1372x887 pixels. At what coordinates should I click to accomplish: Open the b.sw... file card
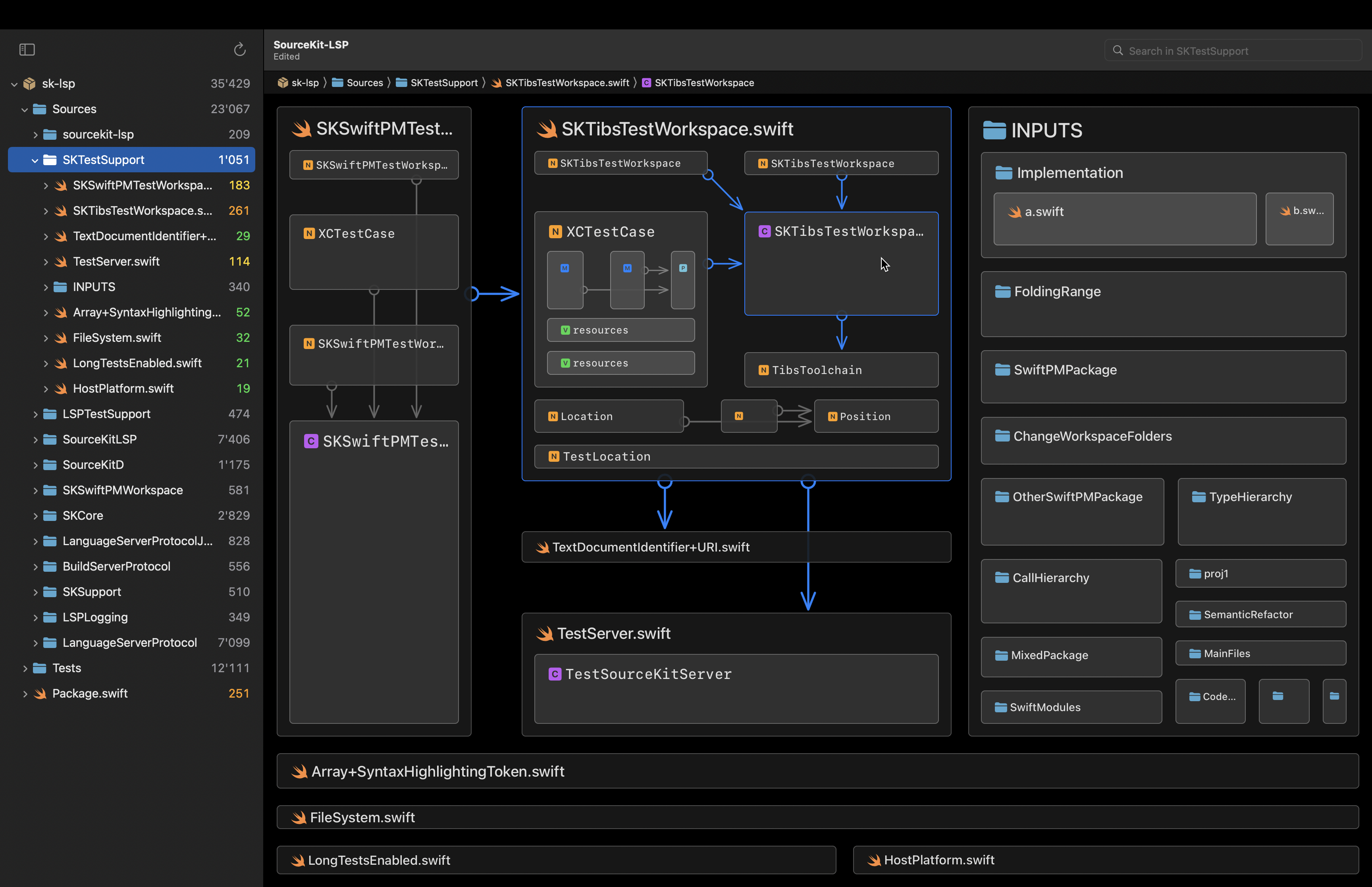tap(1299, 219)
